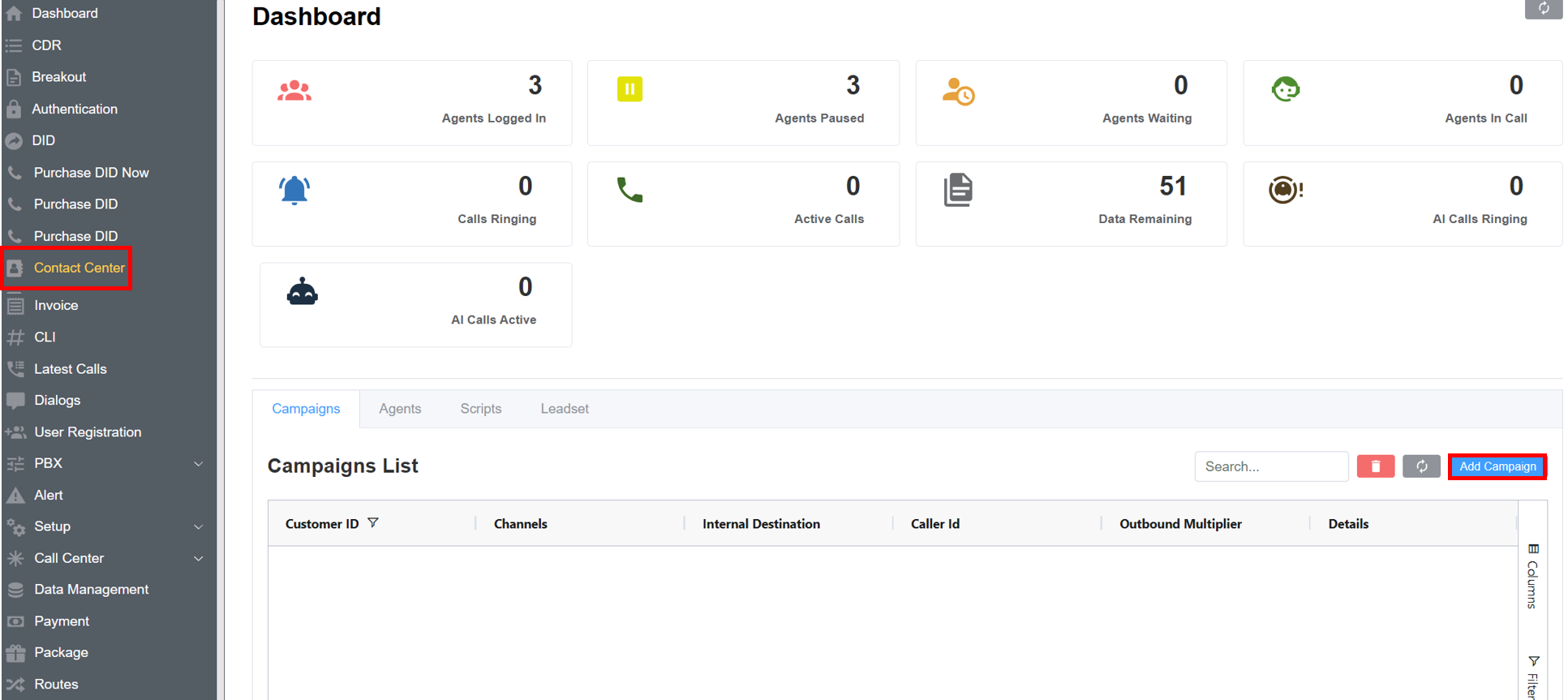Image resolution: width=1568 pixels, height=700 pixels.
Task: Click the AI Calls Active robot icon
Action: click(302, 292)
